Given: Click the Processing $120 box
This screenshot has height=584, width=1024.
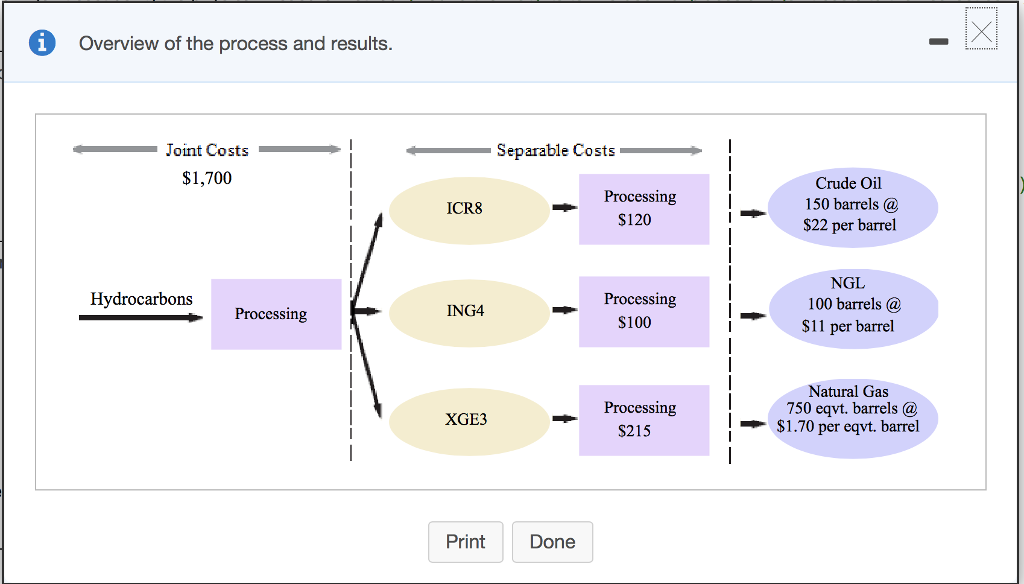Looking at the screenshot, I should coord(644,209).
